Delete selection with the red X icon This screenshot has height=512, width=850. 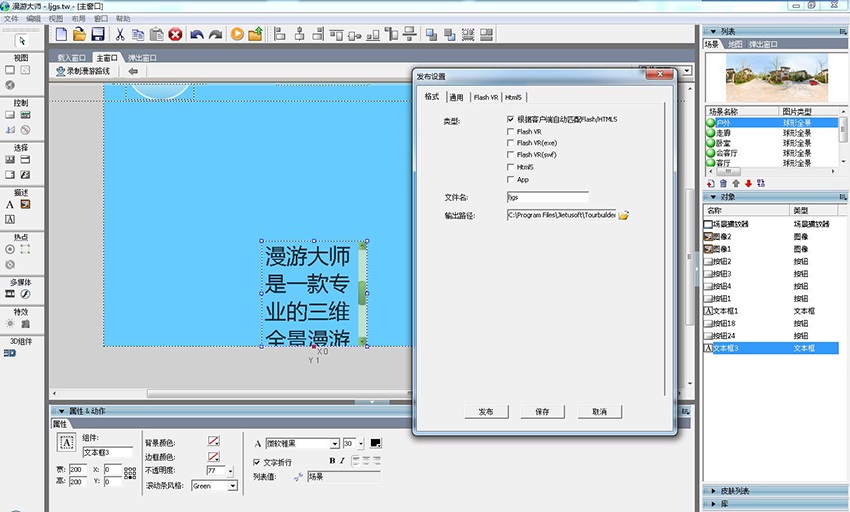pyautogui.click(x=175, y=34)
